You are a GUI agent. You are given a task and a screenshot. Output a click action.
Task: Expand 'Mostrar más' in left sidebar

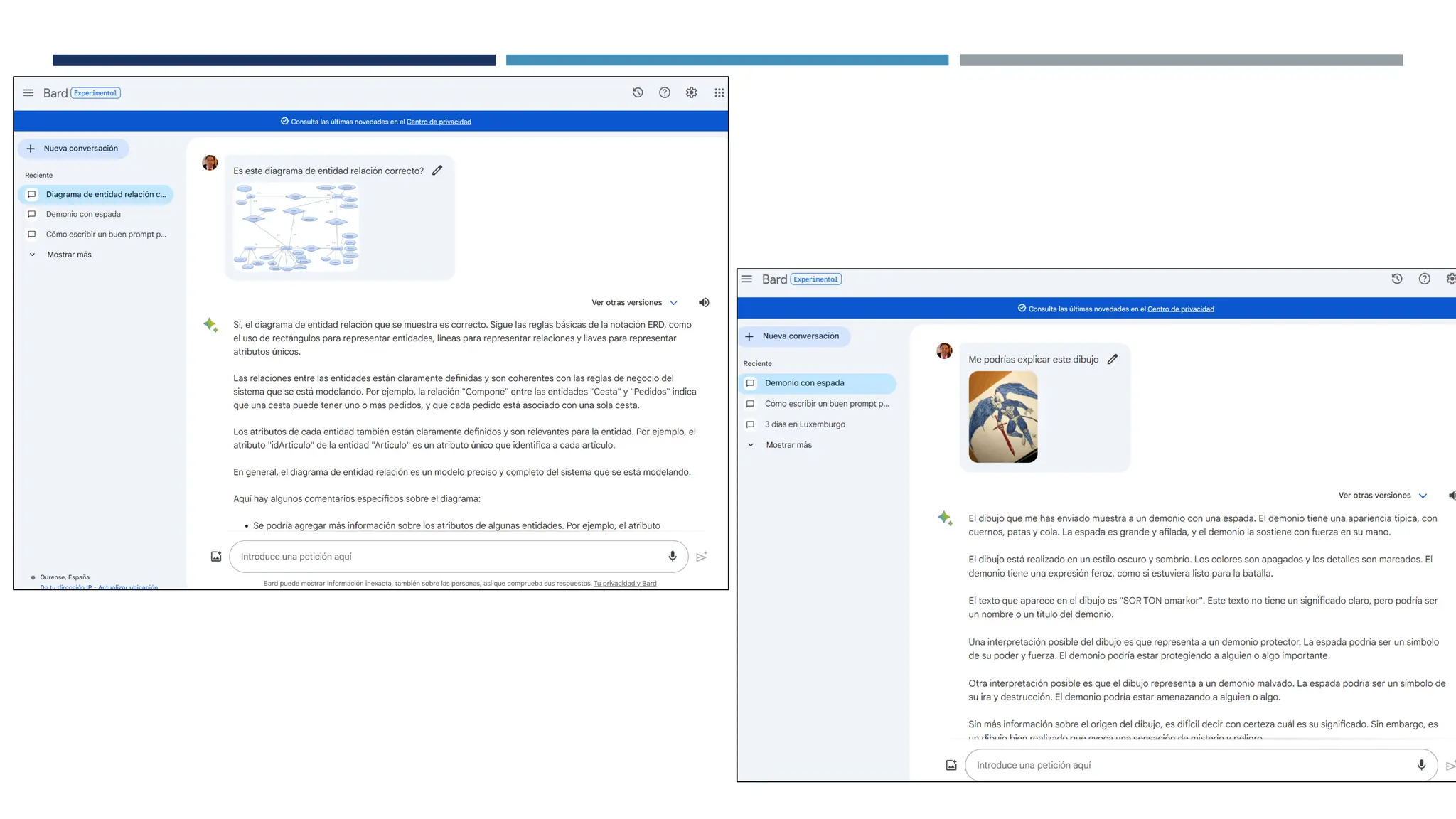point(69,255)
